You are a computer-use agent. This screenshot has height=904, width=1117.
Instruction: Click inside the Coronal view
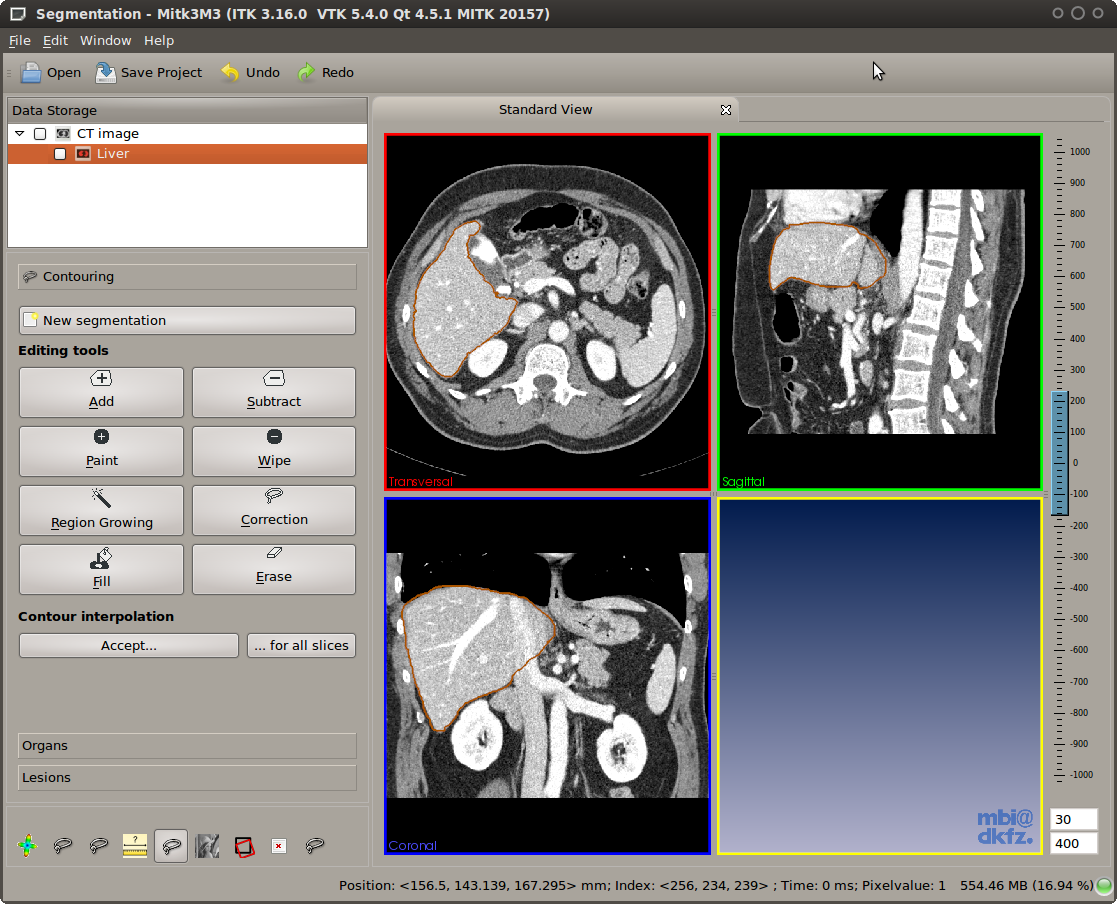(547, 675)
